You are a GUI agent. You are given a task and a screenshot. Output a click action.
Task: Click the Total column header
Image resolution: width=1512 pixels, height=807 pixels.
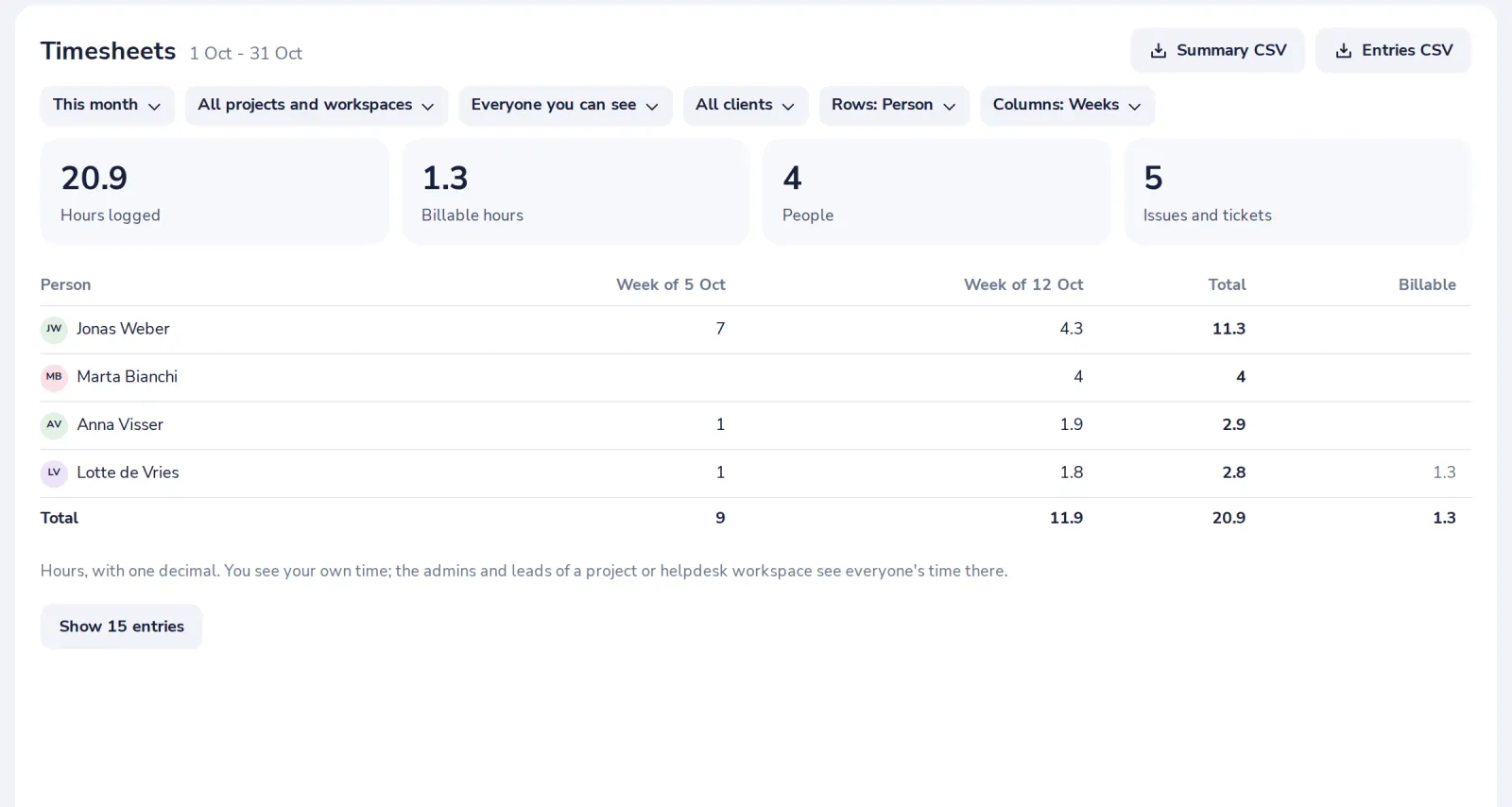click(1227, 284)
